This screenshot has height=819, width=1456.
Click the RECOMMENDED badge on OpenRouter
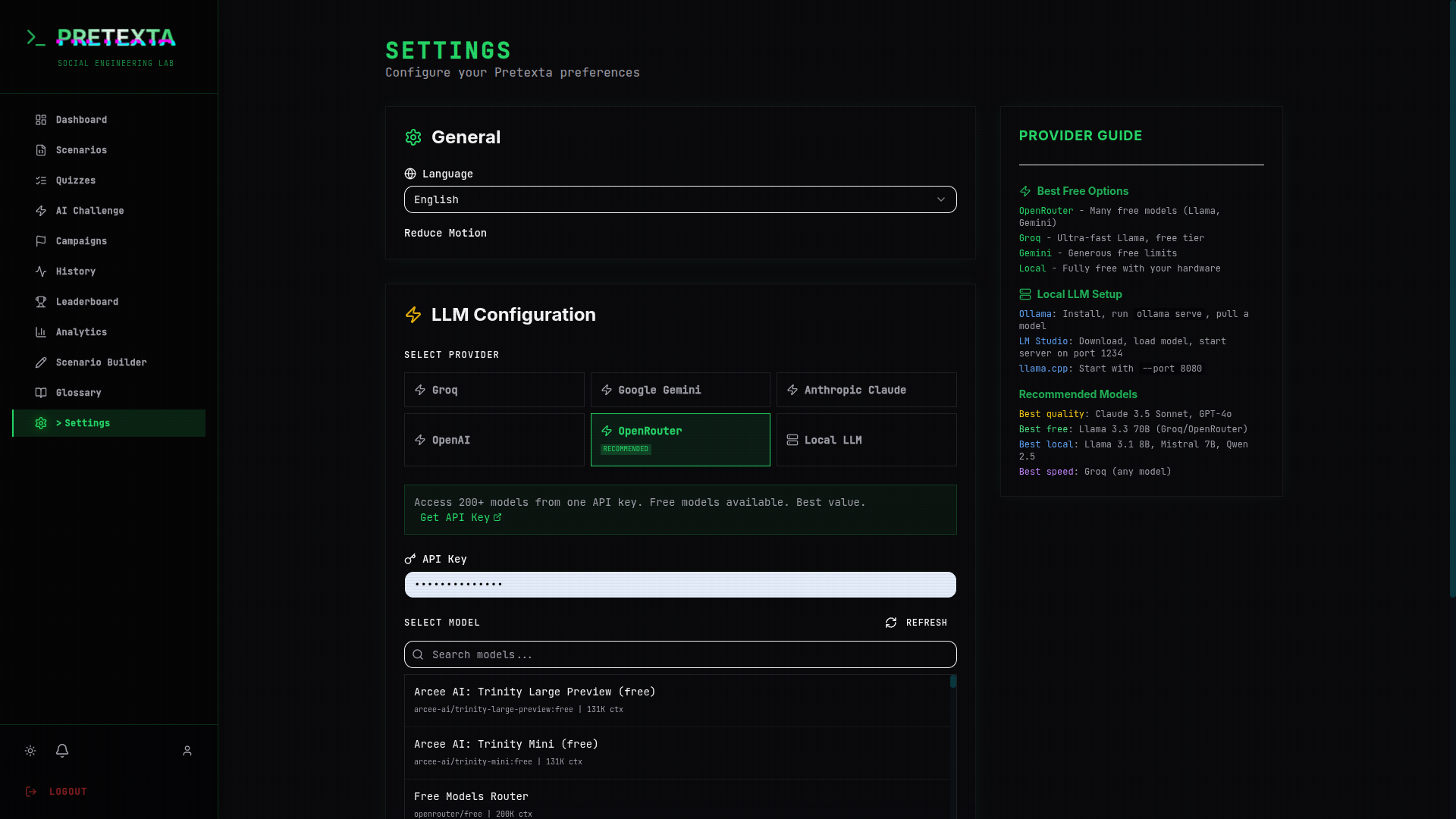[626, 449]
